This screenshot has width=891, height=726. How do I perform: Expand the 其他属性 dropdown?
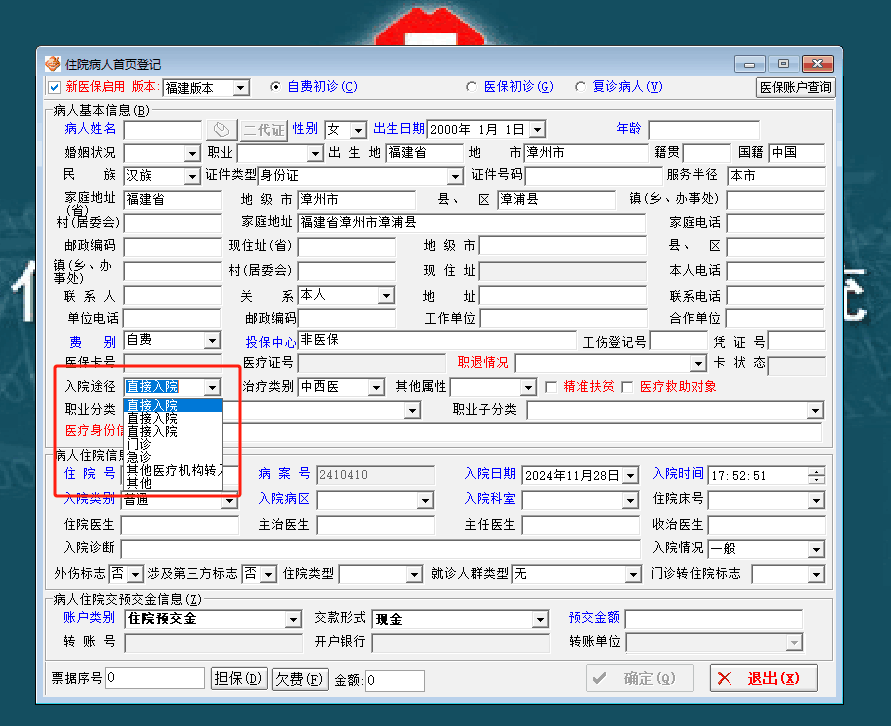[x=528, y=387]
